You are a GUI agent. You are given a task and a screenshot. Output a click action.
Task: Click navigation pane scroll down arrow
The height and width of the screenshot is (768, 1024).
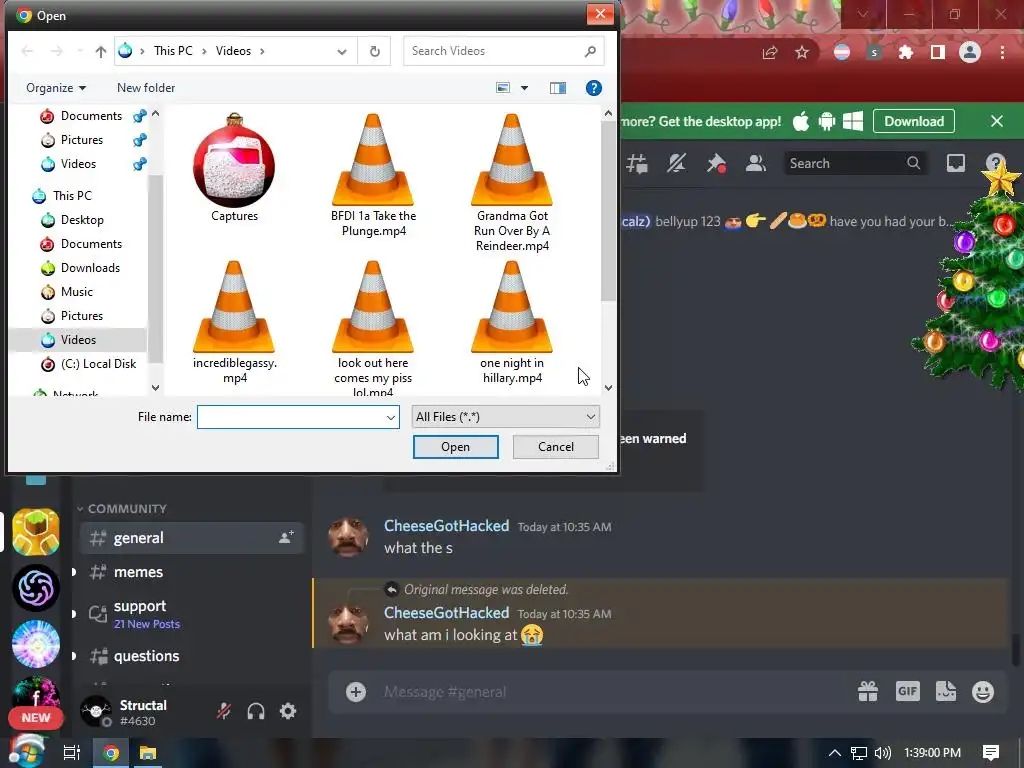tap(155, 387)
